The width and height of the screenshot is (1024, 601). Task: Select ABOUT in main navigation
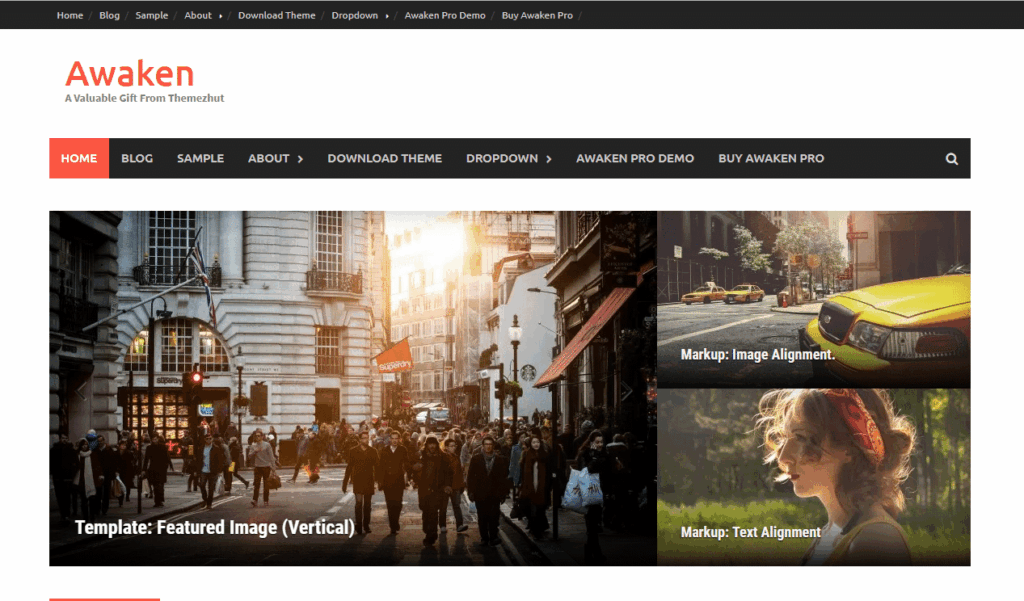[268, 158]
